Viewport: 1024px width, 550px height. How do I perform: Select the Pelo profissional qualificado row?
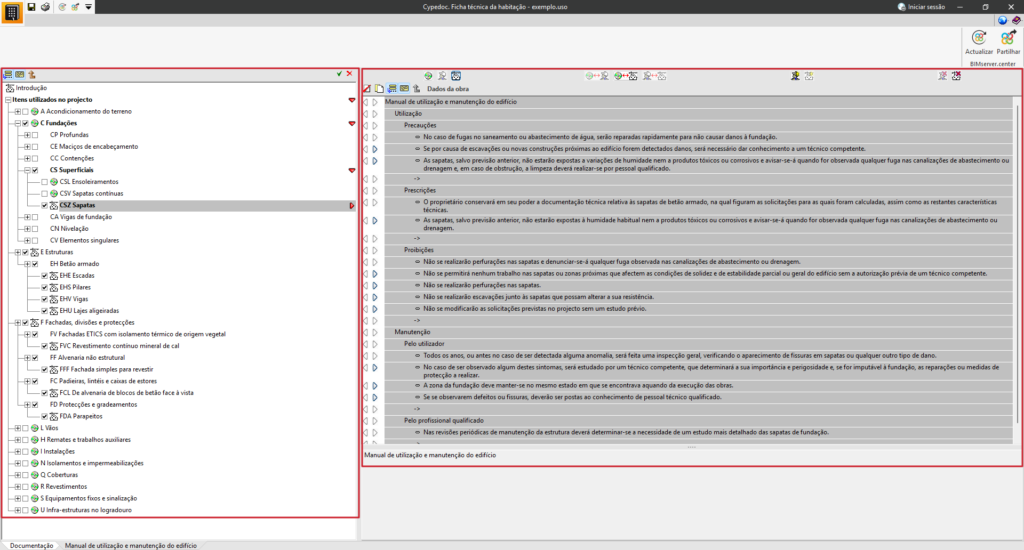(698, 421)
